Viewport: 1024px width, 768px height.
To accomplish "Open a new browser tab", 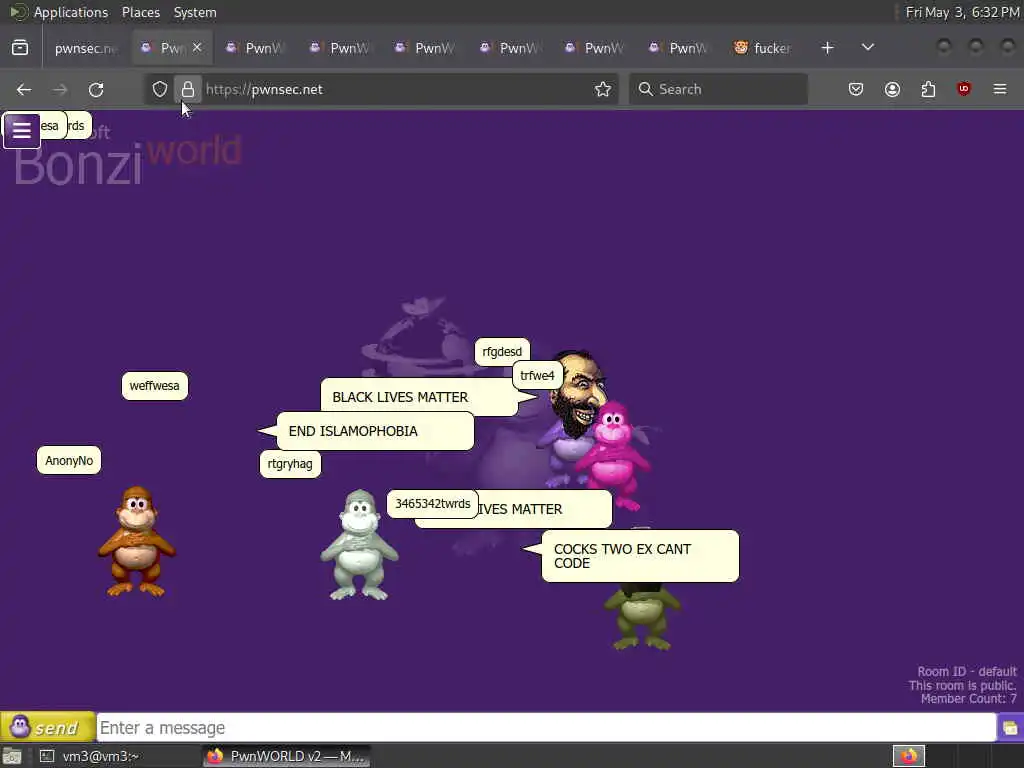I will point(827,48).
